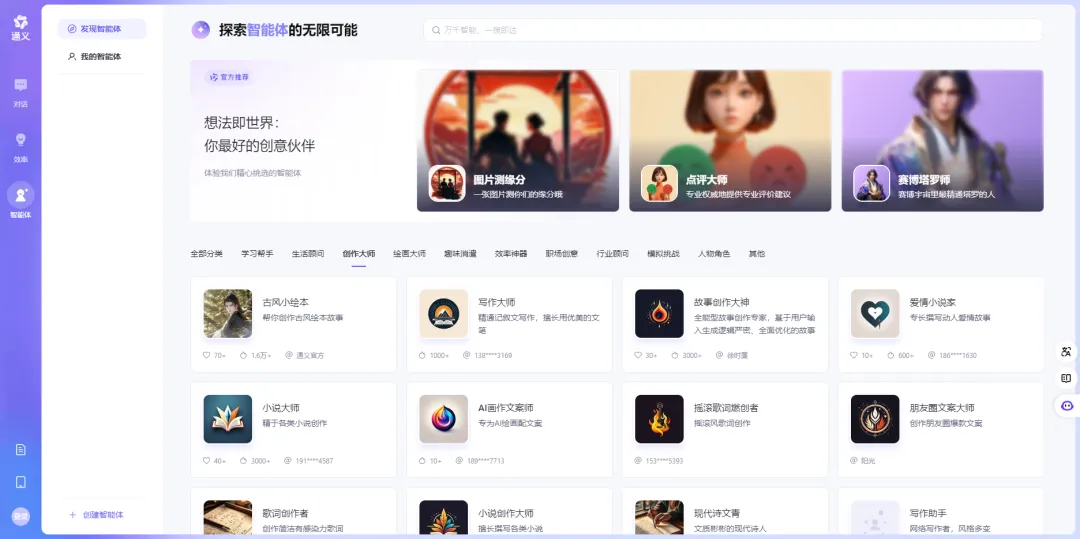Click the book icon on right edge

click(1067, 379)
